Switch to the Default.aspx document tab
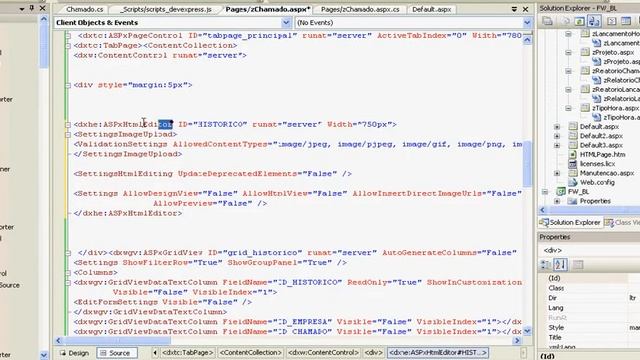Image resolution: width=640 pixels, height=360 pixels. 431,9
